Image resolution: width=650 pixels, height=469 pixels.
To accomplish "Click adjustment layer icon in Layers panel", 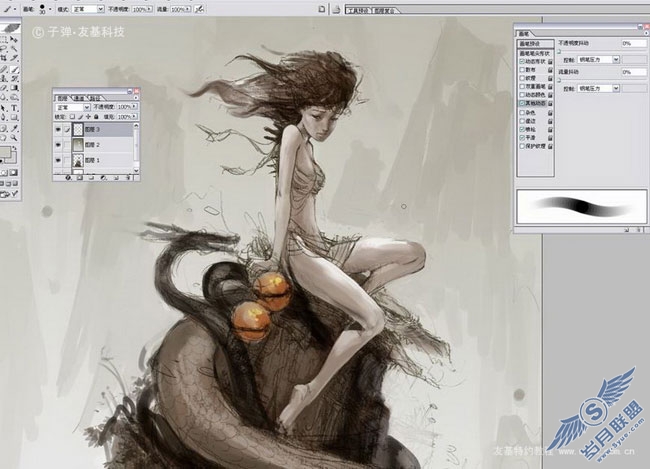I will coord(103,178).
